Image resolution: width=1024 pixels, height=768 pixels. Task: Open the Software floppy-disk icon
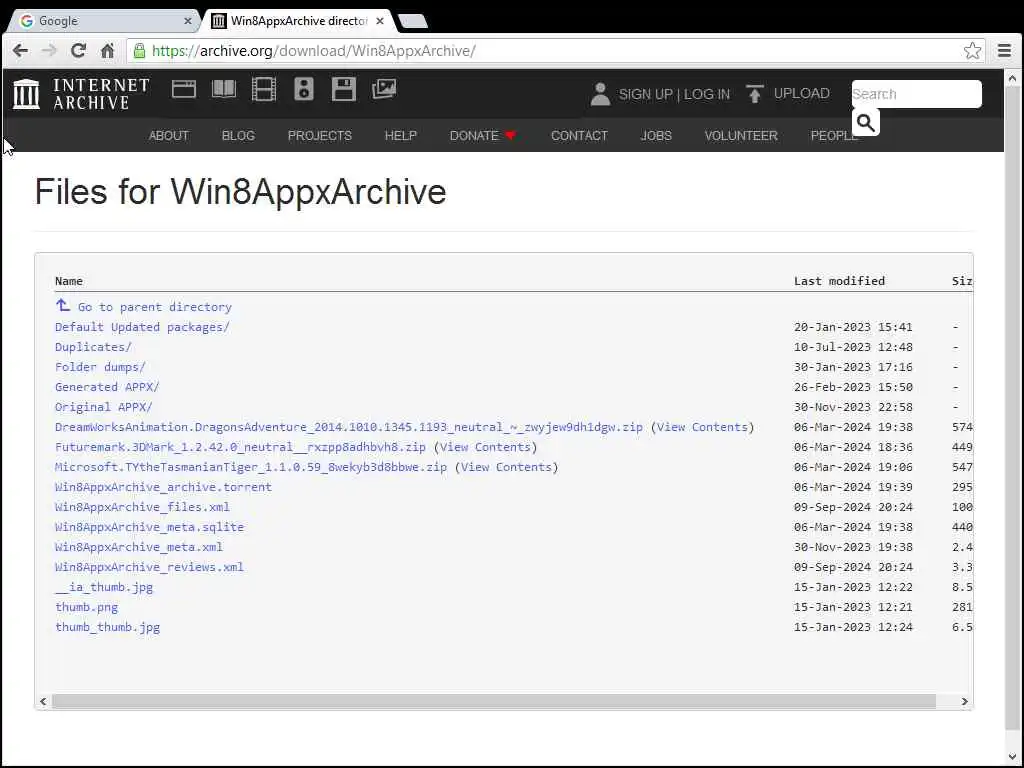click(x=344, y=89)
